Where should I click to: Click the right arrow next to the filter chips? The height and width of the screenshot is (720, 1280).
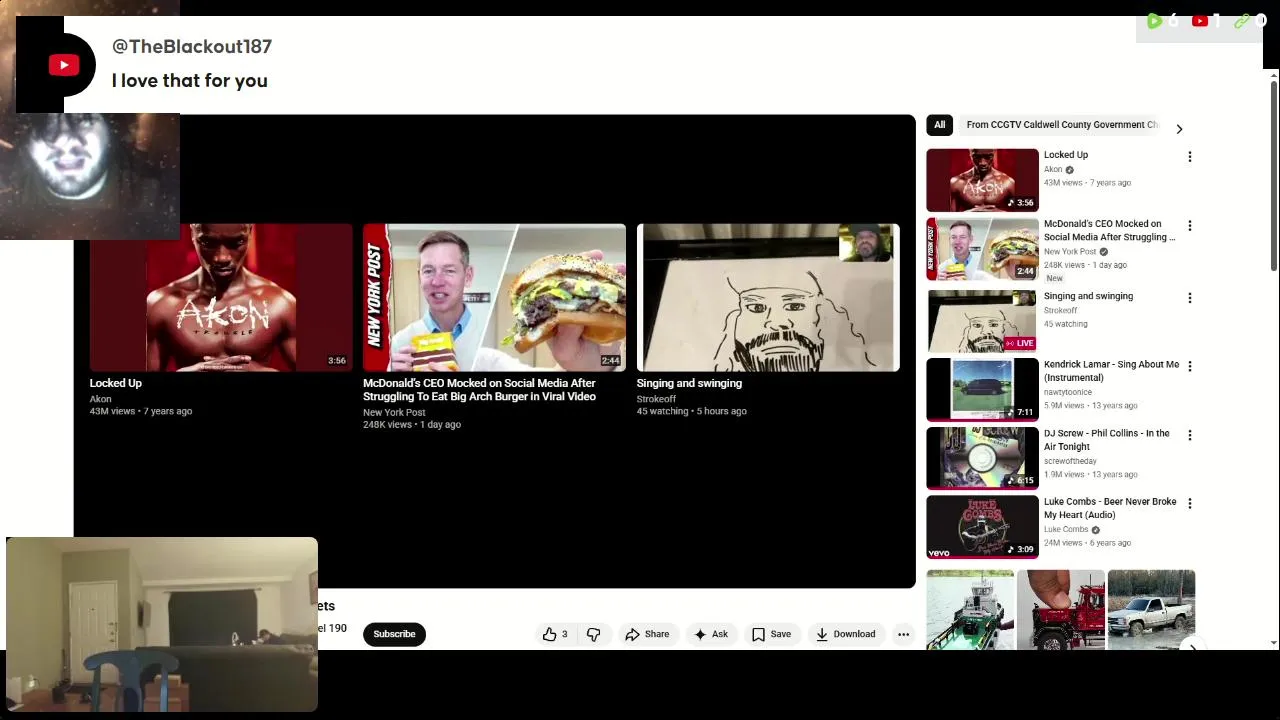click(1179, 129)
